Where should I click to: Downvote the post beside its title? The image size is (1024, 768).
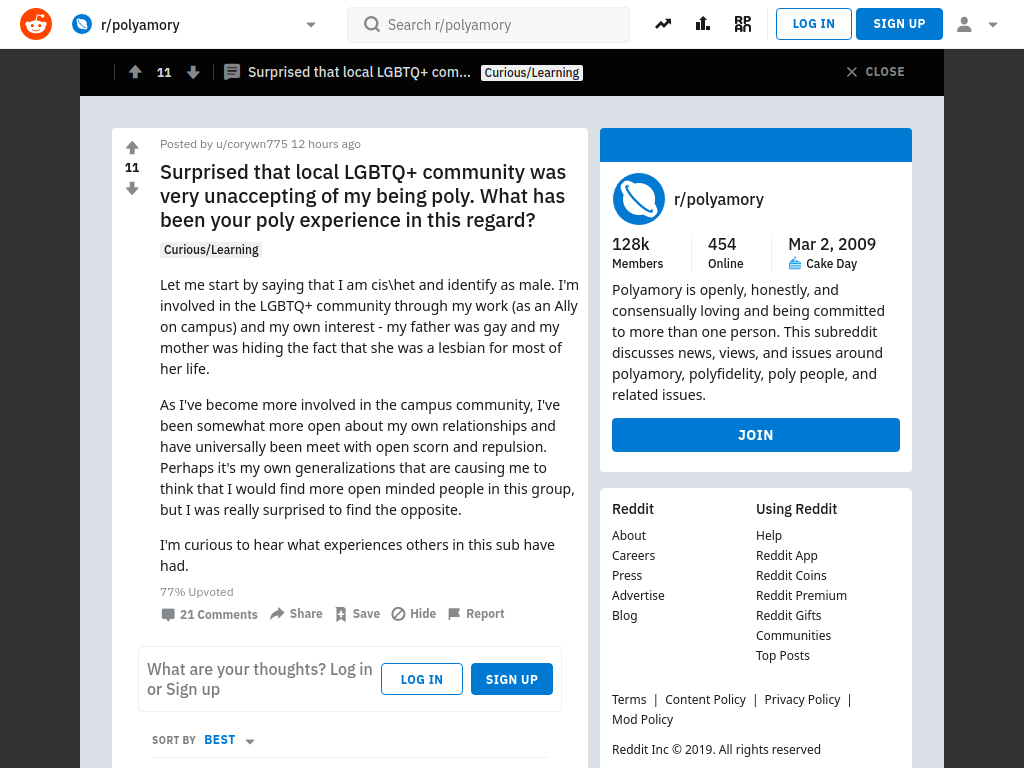point(132,189)
